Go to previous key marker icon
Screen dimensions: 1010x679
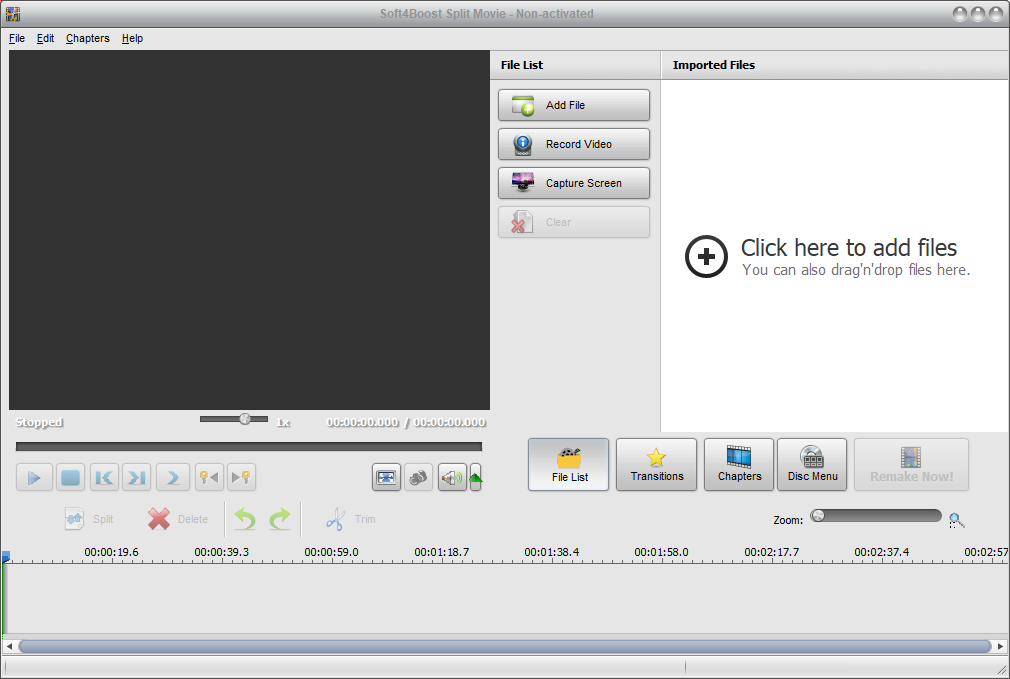209,477
